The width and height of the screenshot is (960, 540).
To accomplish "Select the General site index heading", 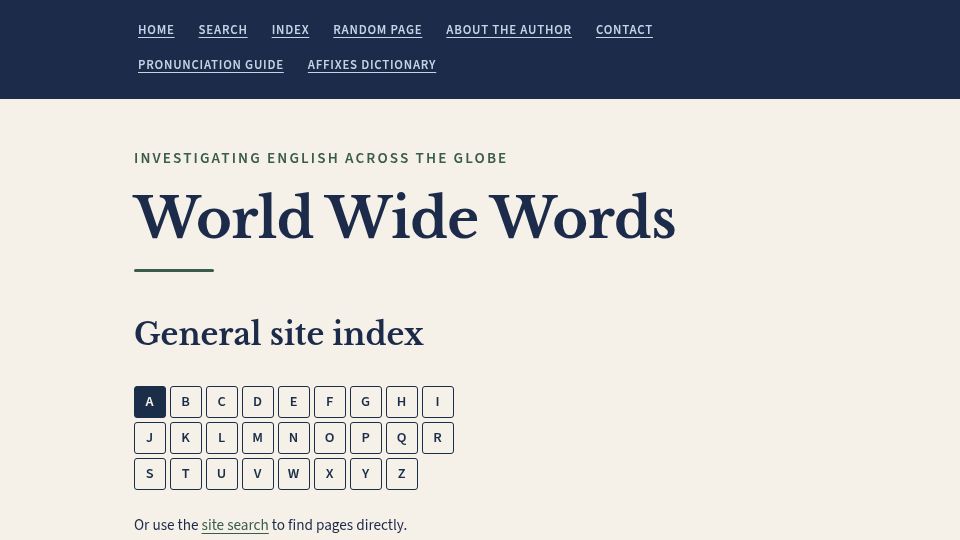I will click(279, 334).
